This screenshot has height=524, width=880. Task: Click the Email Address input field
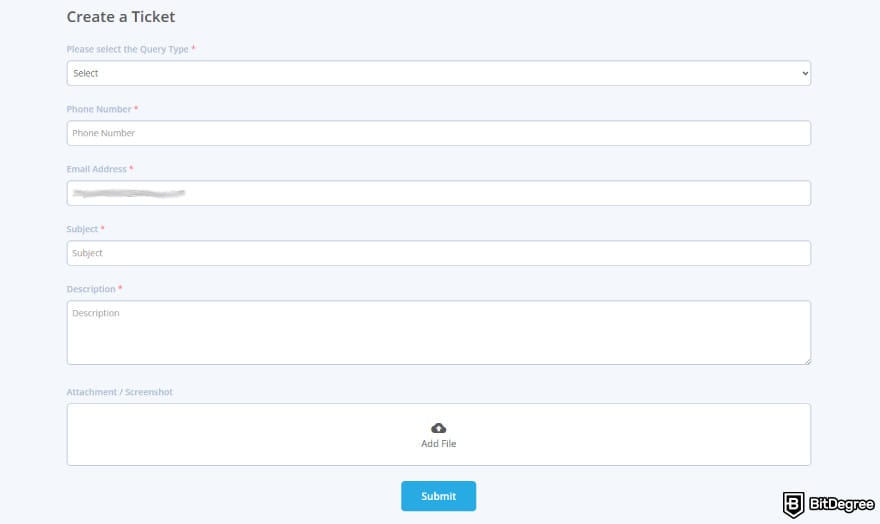pyautogui.click(x=438, y=193)
